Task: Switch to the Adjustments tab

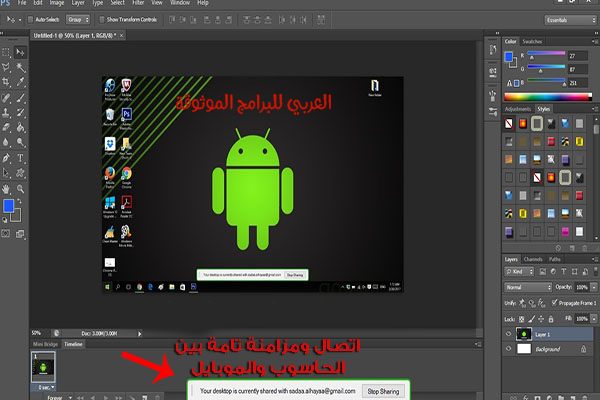Action: pyautogui.click(x=518, y=109)
